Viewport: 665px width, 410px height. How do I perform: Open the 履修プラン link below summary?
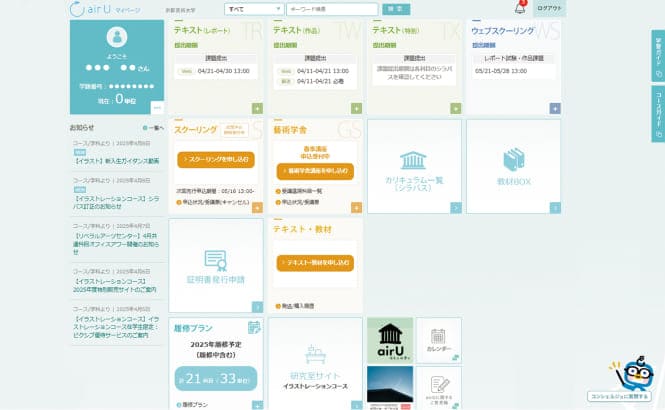(x=192, y=404)
